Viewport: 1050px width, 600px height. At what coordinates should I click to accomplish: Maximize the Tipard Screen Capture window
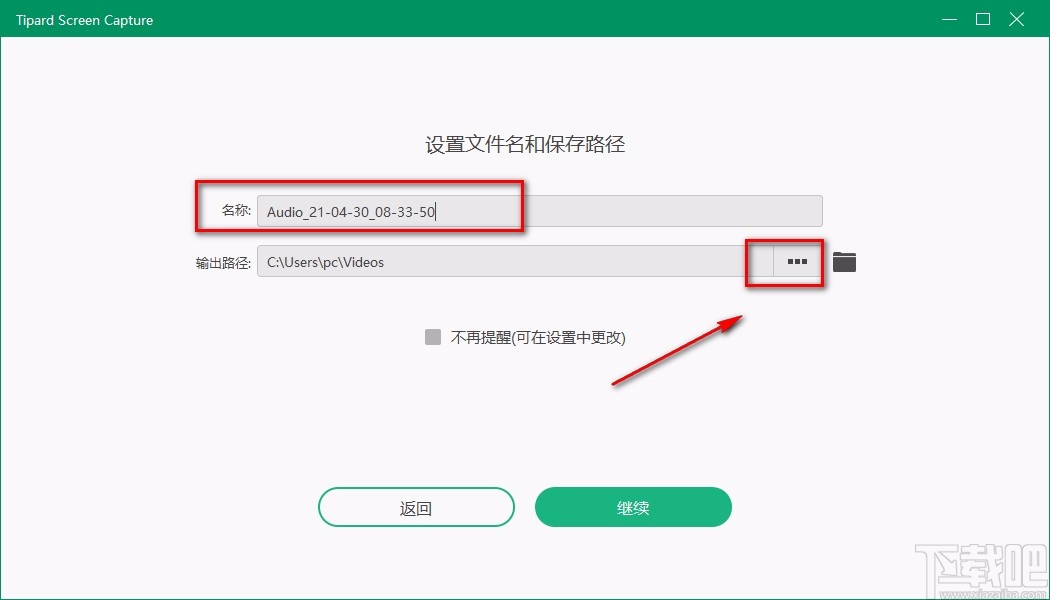[982, 19]
